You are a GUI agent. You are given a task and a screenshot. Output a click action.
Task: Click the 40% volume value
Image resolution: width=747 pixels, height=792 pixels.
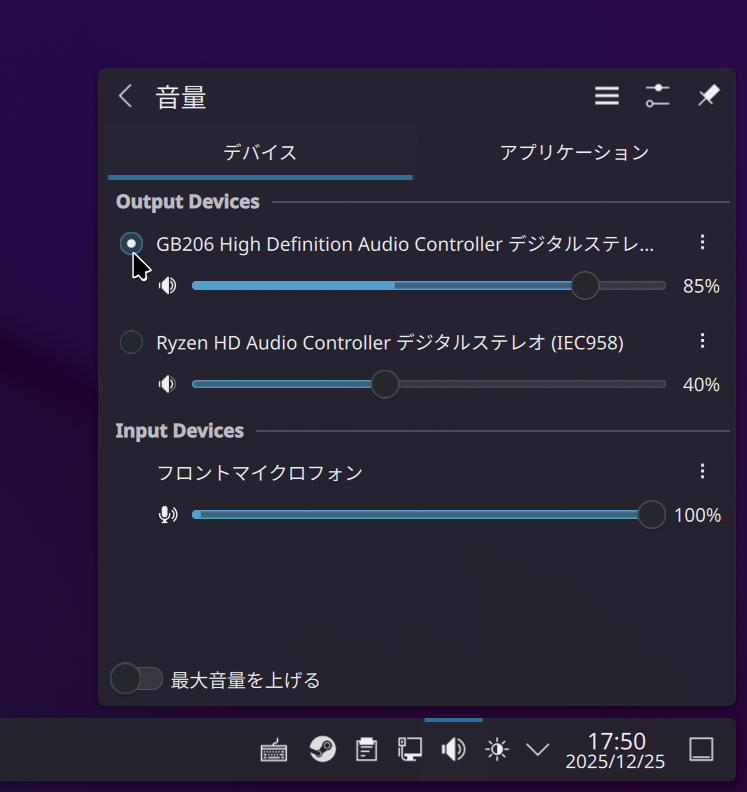(701, 385)
